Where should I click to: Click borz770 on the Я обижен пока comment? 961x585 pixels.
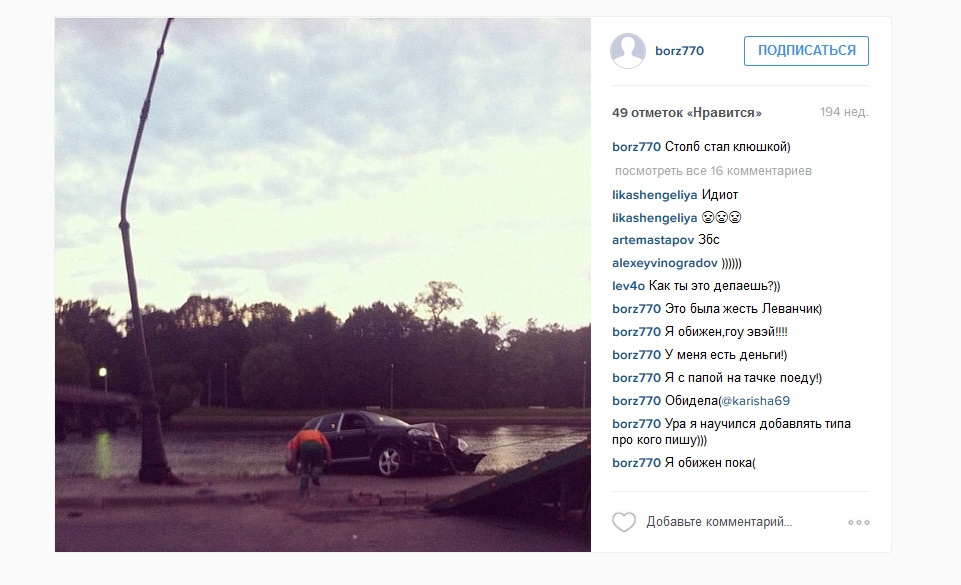pos(636,463)
